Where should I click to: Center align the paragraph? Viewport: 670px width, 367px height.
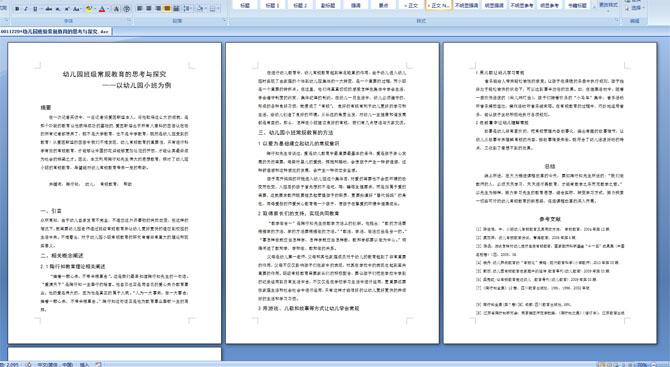pyautogui.click(x=149, y=9)
